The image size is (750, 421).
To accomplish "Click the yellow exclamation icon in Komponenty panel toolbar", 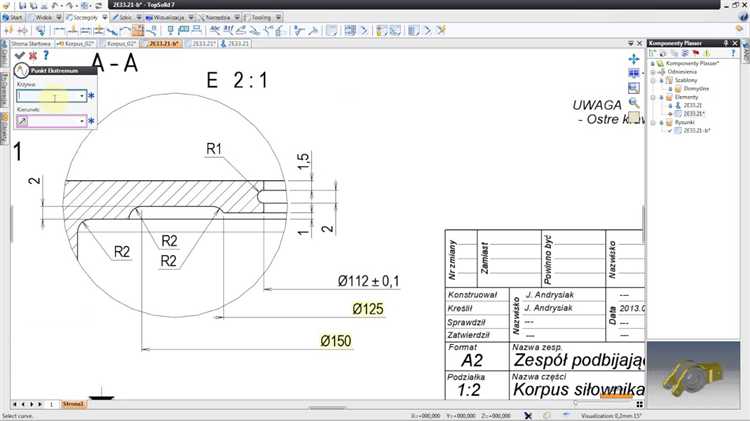I will 707,53.
